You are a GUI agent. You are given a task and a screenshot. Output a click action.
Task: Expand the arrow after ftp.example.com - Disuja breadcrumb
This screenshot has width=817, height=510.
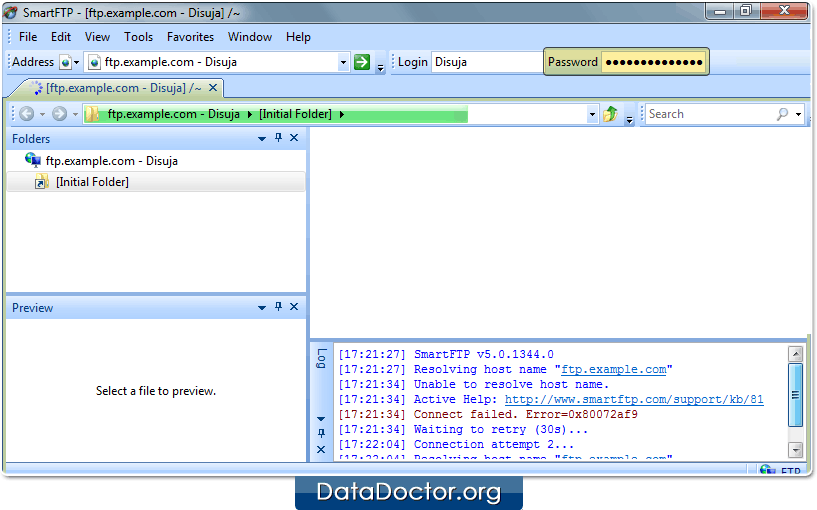pos(250,114)
